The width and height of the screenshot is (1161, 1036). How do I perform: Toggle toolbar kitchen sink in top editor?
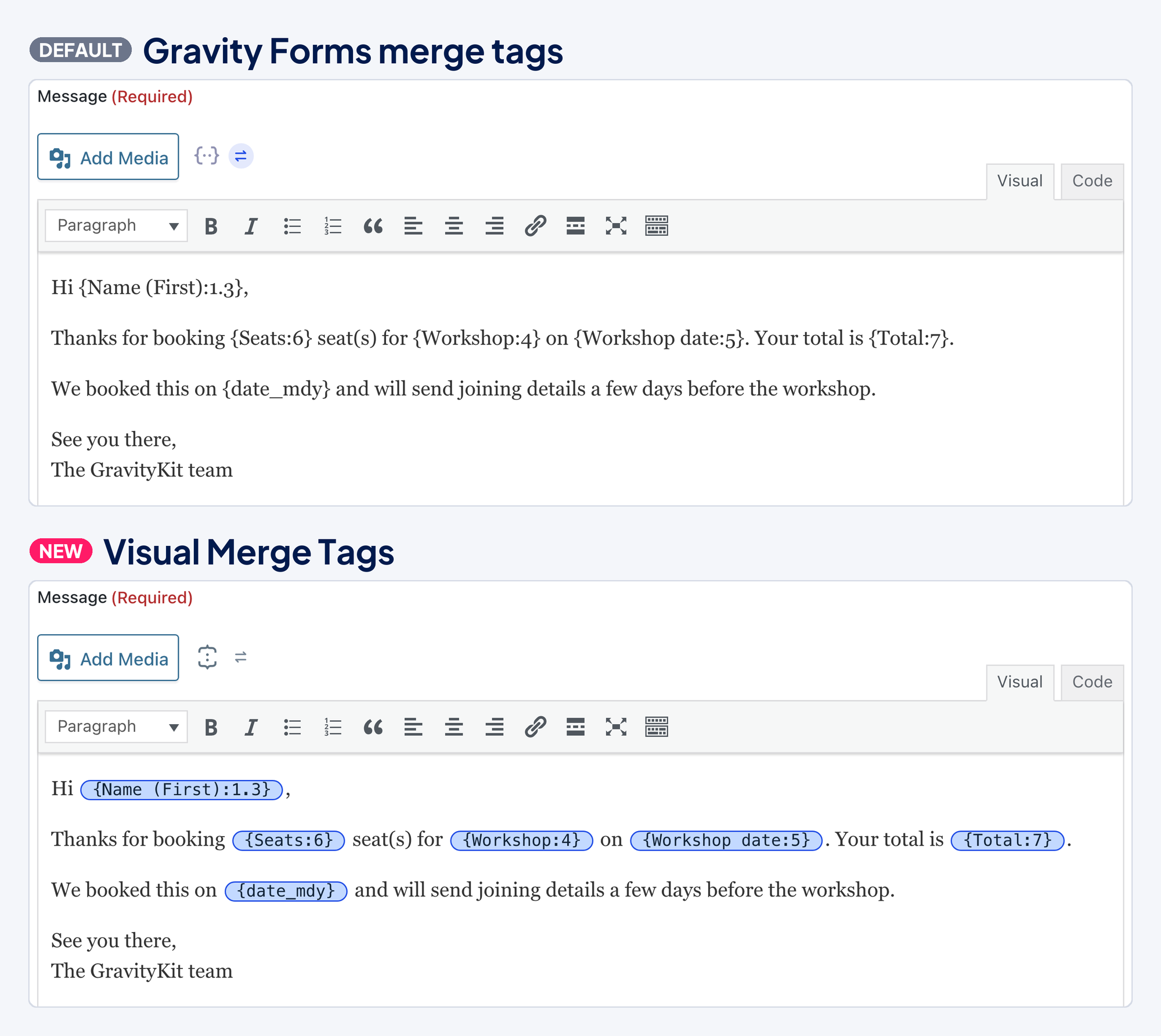pyautogui.click(x=657, y=226)
